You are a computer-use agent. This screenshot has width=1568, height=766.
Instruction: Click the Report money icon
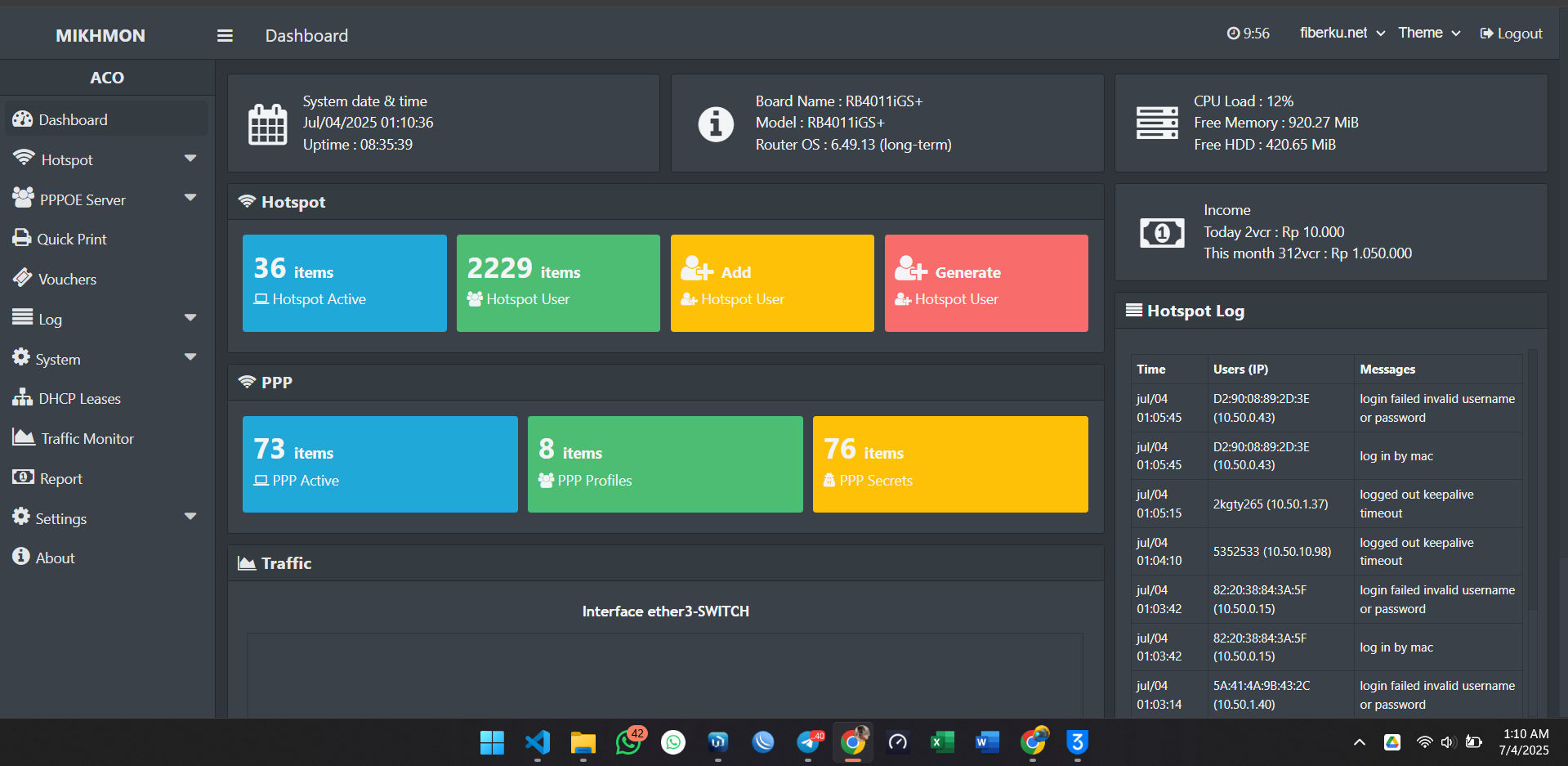pyautogui.click(x=23, y=477)
